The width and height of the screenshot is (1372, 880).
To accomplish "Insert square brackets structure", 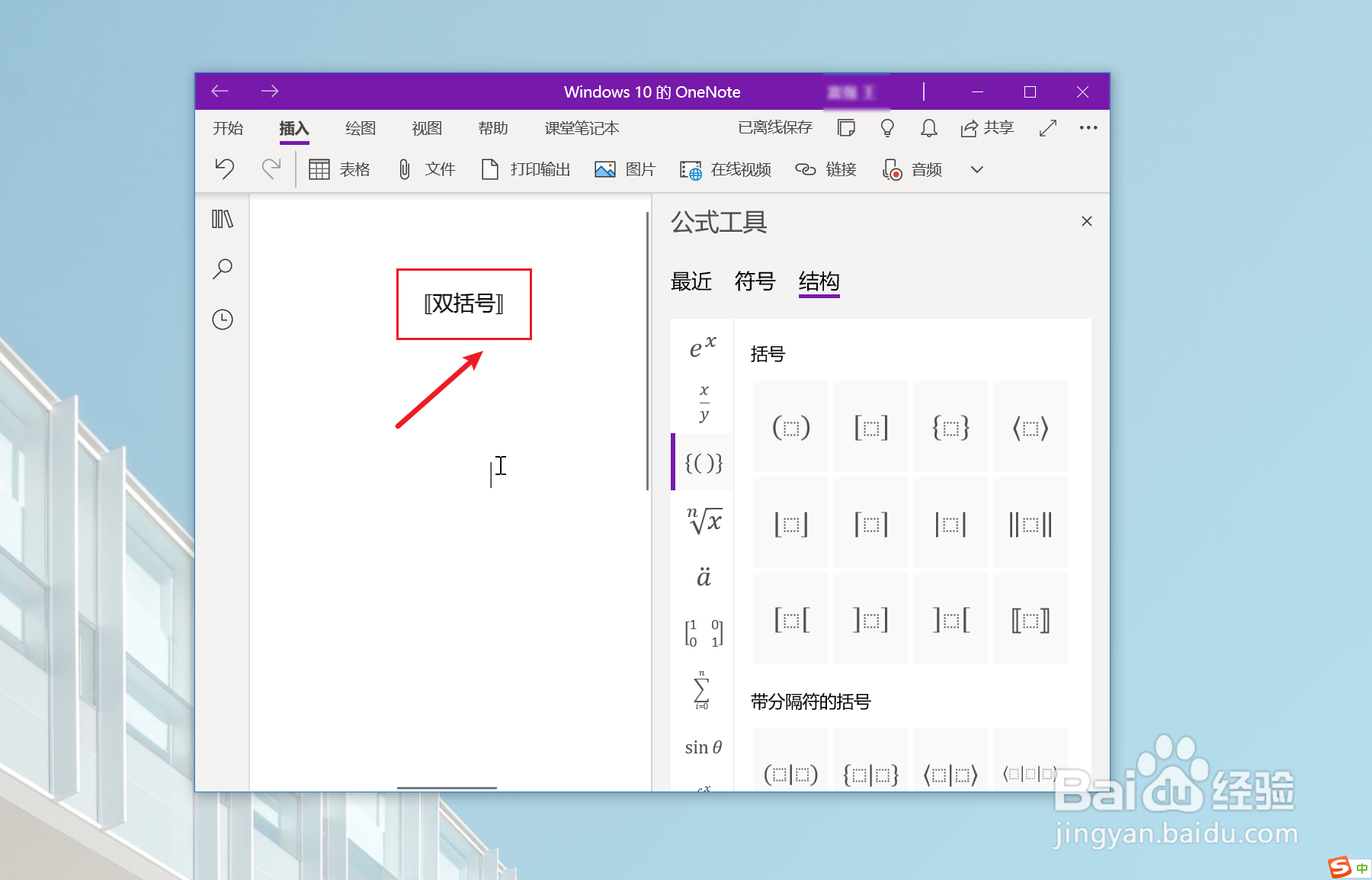I will click(871, 427).
